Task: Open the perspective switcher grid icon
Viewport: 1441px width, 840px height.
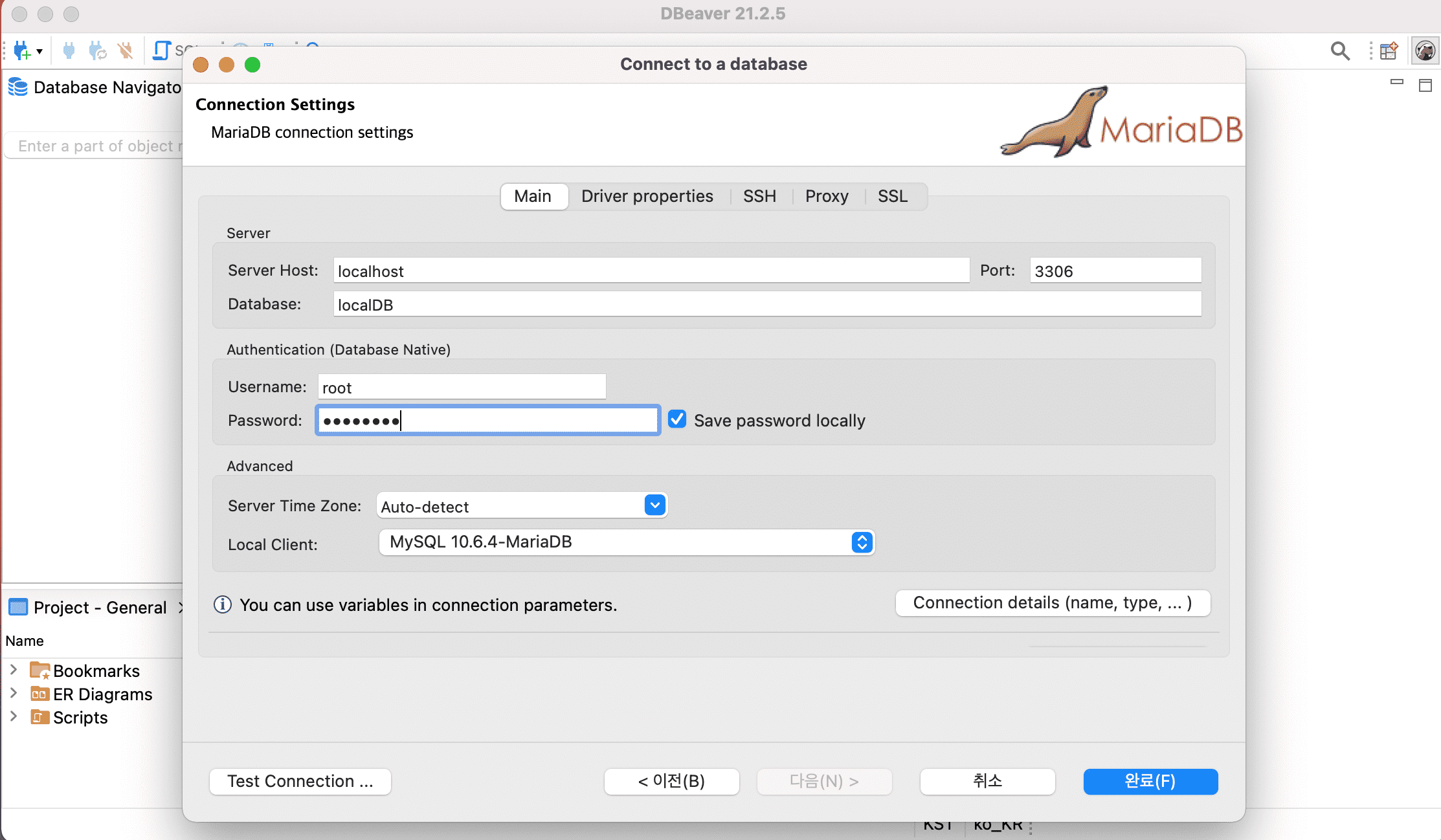Action: point(1388,50)
